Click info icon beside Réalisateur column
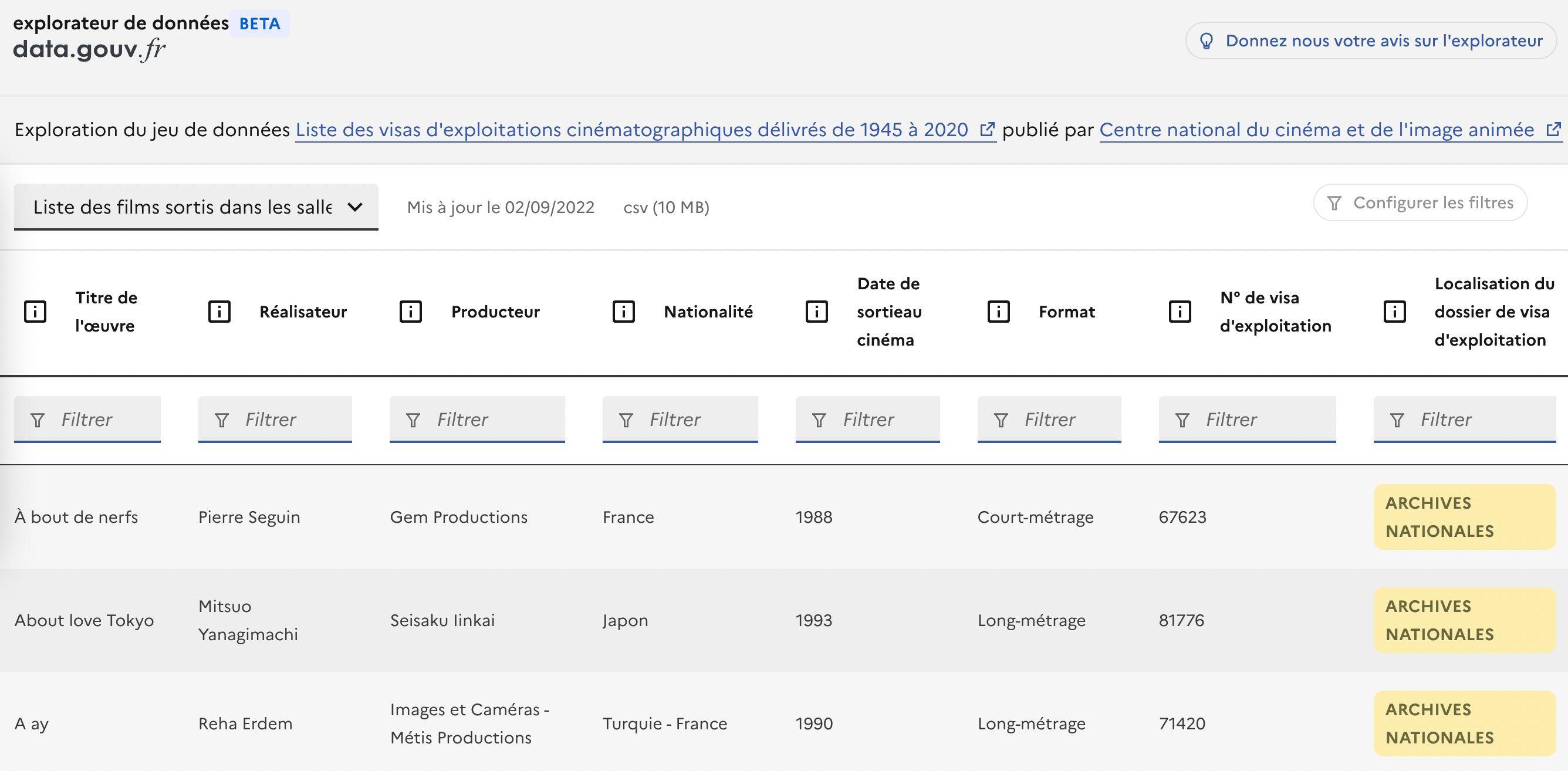1568x771 pixels. pos(219,312)
